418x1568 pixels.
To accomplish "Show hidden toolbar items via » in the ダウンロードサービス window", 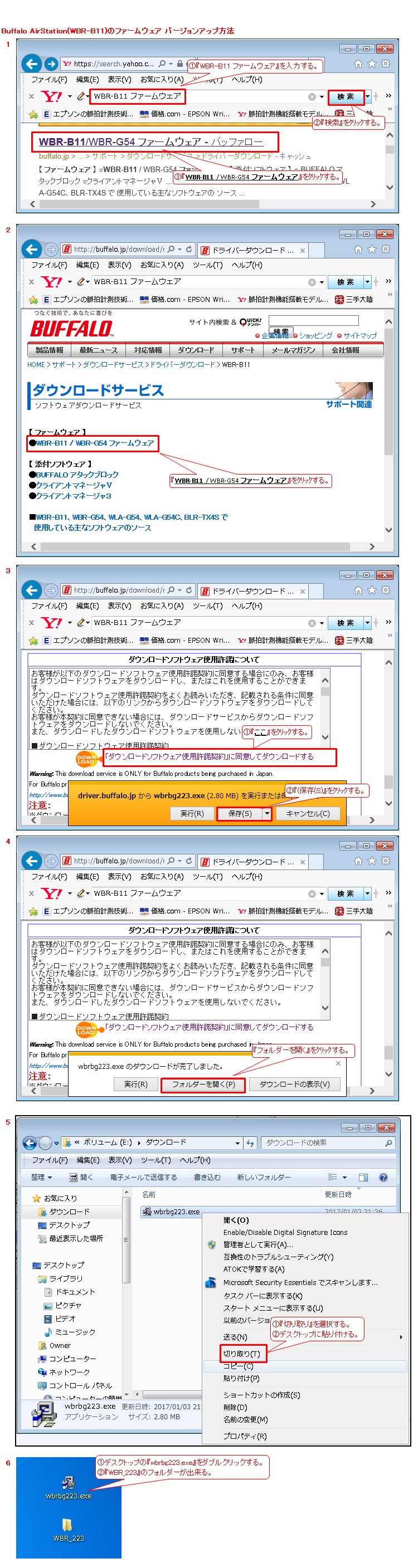I will point(388,281).
